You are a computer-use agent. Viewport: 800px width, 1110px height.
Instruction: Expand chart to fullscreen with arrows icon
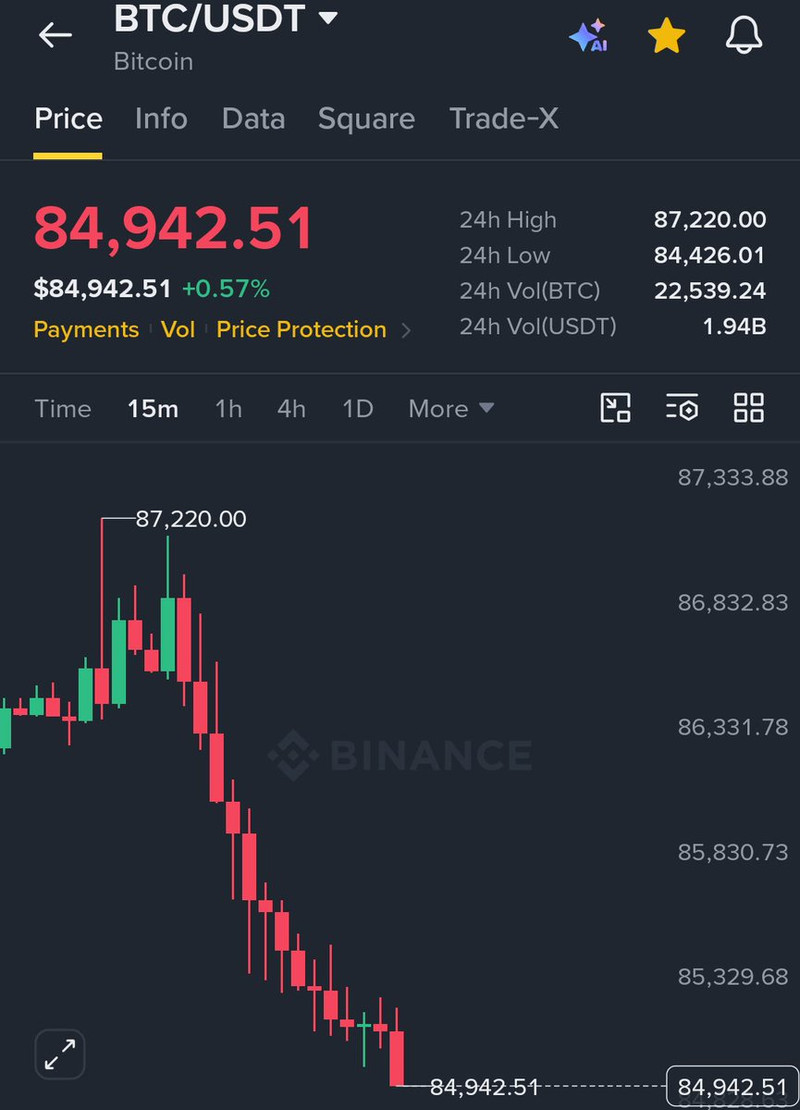[x=59, y=1054]
